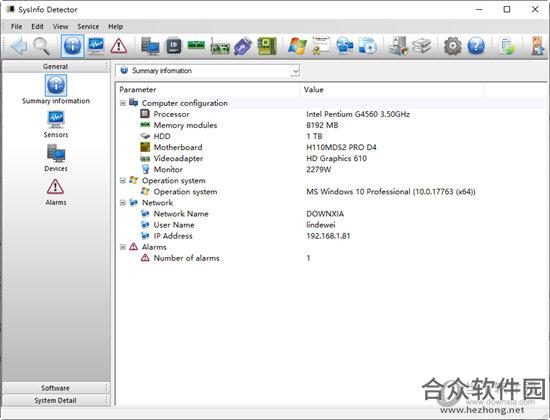The height and width of the screenshot is (420, 550).
Task: Select the Number of alarms row
Action: coord(332,258)
